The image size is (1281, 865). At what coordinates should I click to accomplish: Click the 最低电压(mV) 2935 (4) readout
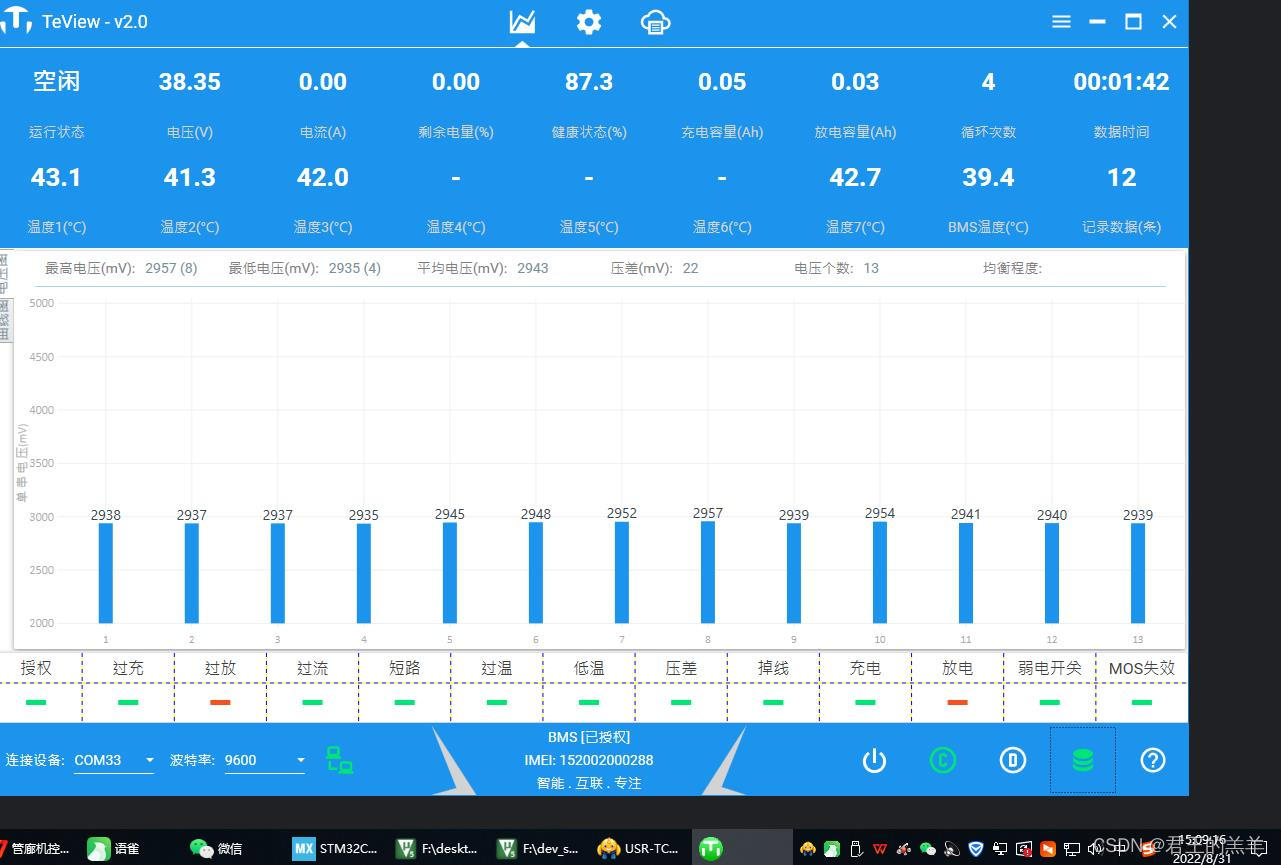point(305,268)
